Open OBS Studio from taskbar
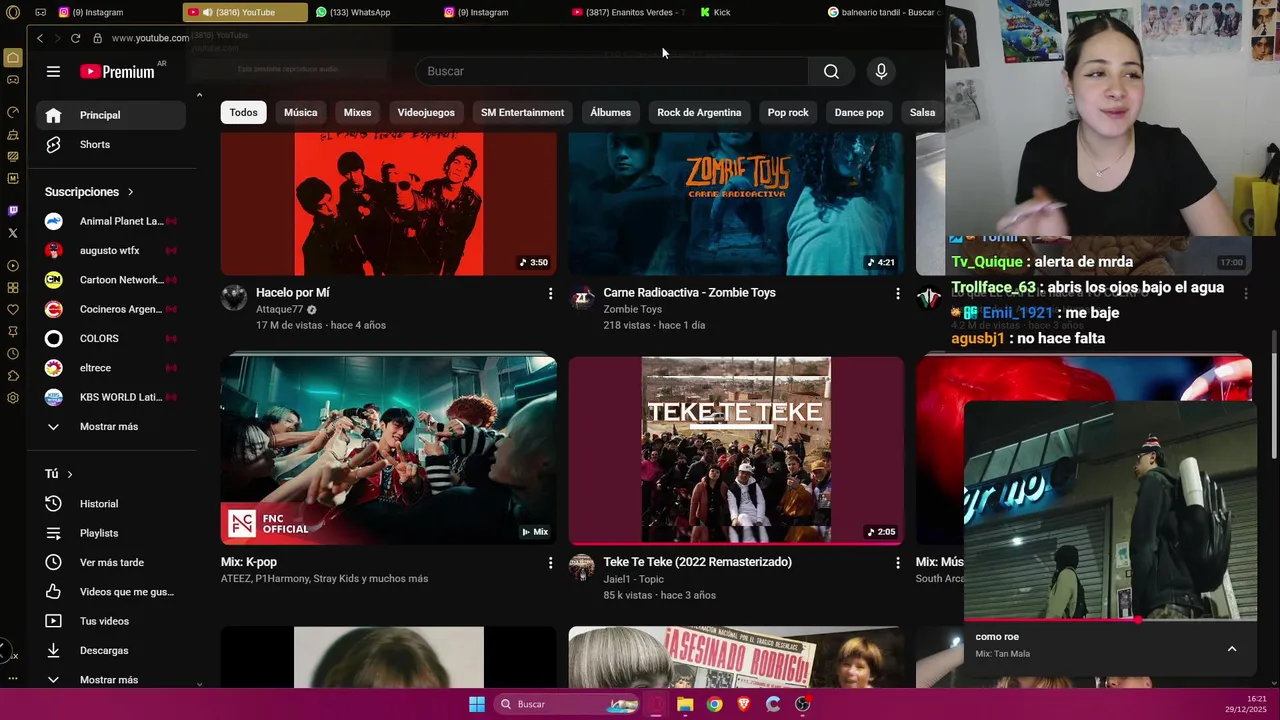This screenshot has height=720, width=1280. (x=802, y=704)
